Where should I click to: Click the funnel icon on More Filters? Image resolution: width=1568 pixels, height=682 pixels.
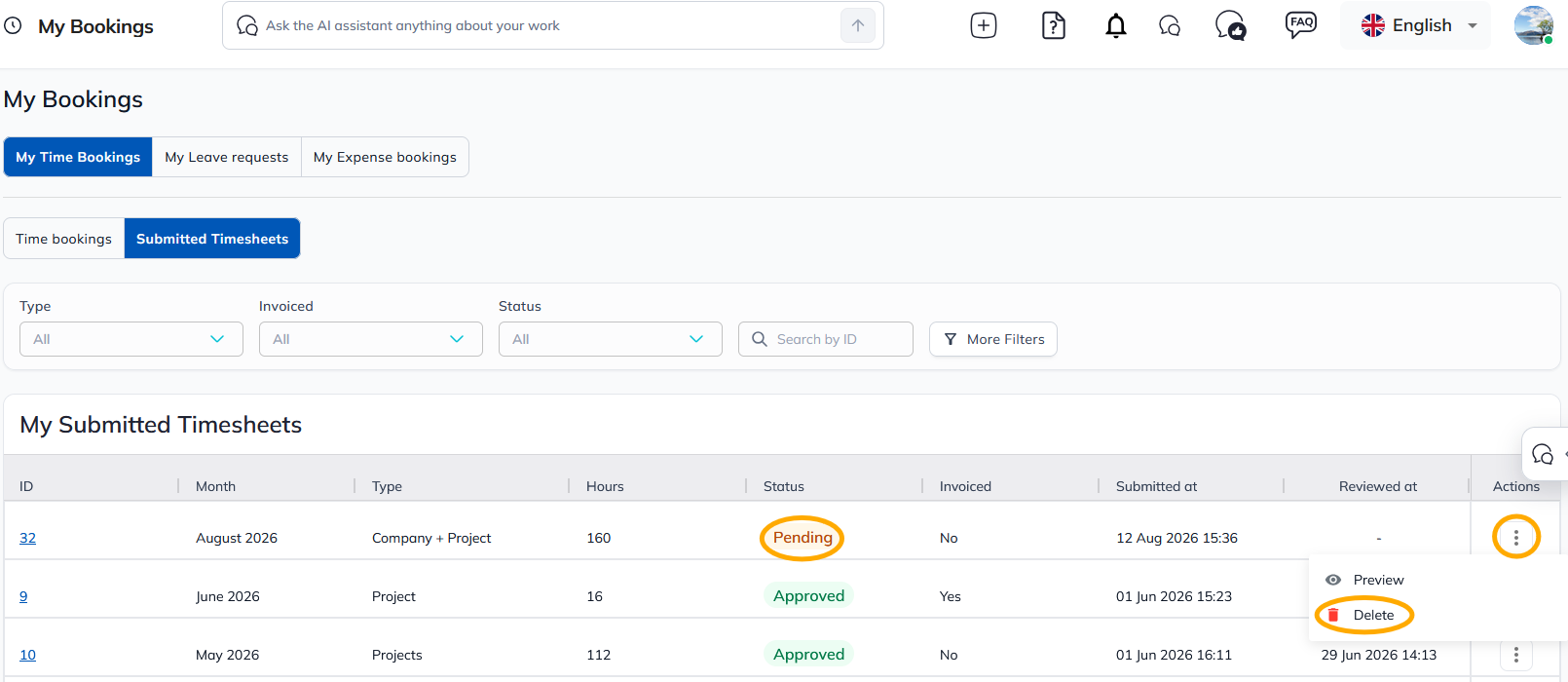coord(951,339)
